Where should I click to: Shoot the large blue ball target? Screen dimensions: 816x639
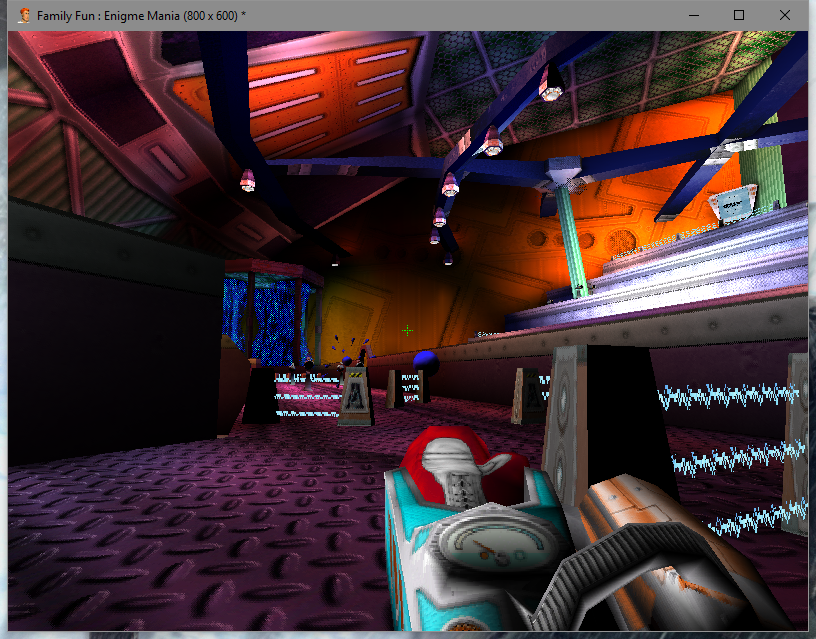(x=426, y=362)
